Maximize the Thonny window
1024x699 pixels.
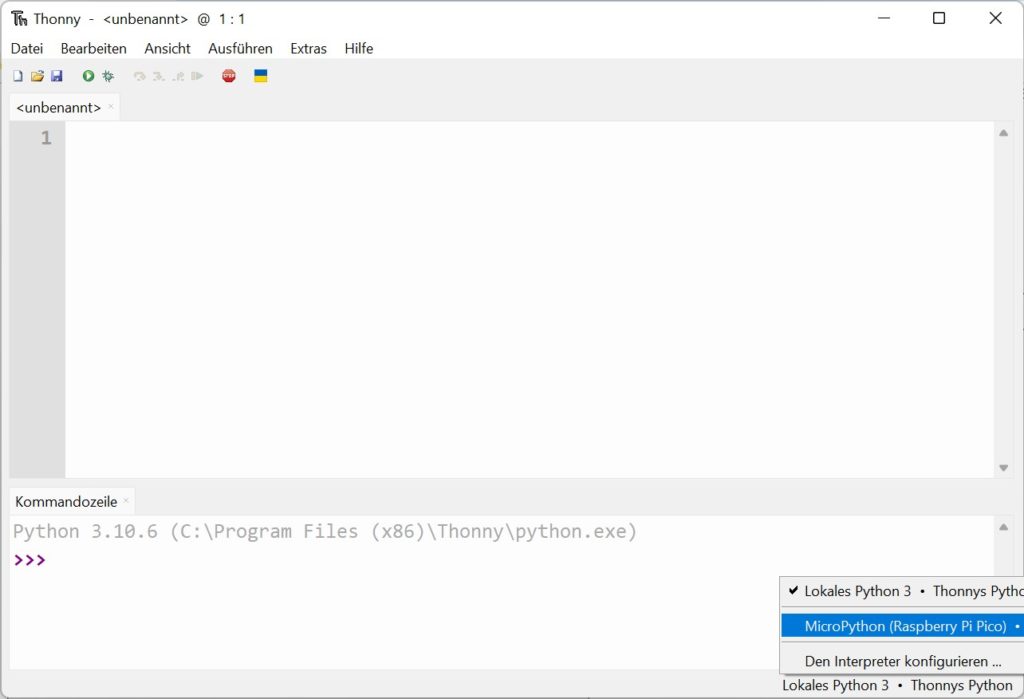pos(938,18)
